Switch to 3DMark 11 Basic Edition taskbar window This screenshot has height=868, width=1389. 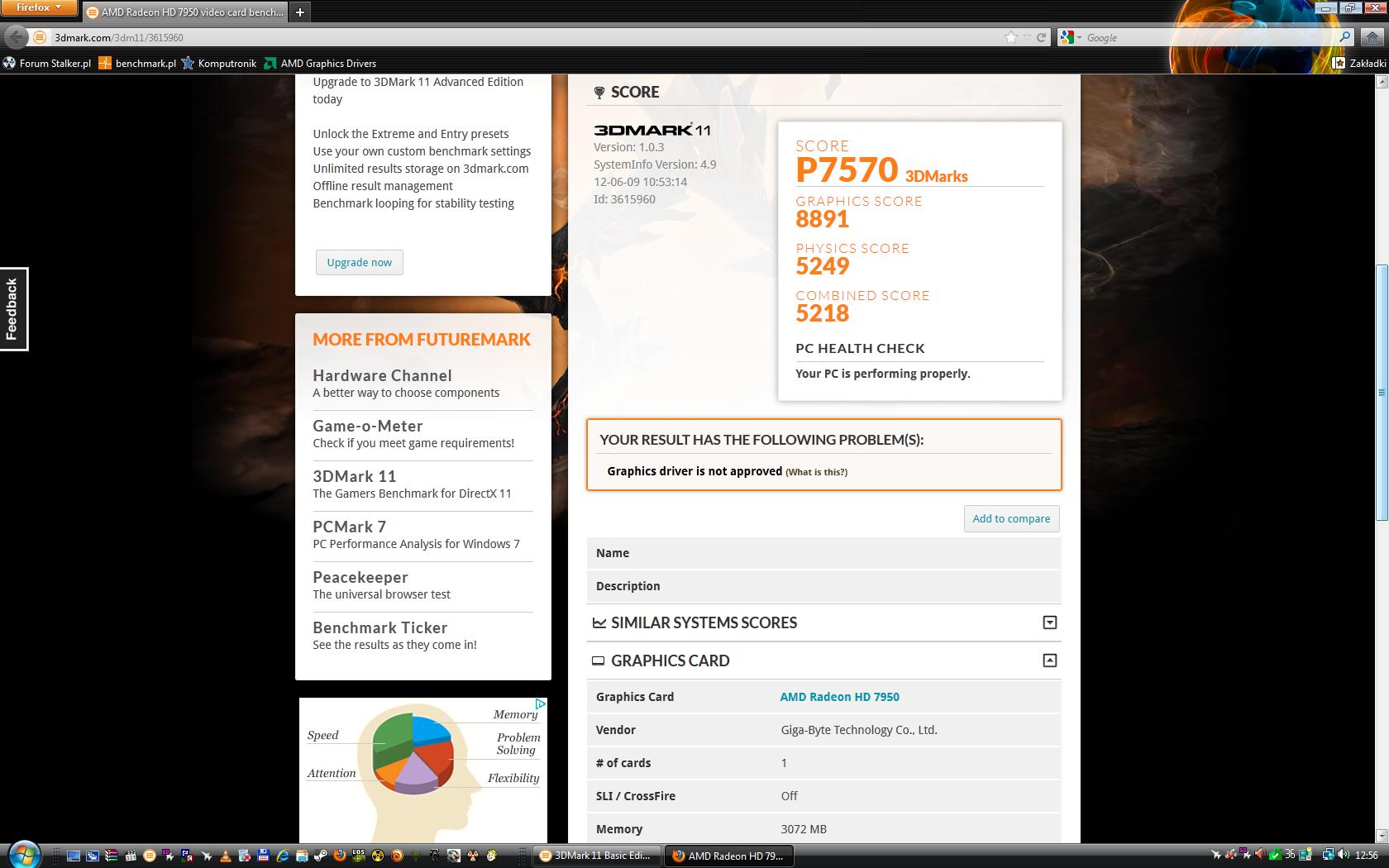(597, 856)
